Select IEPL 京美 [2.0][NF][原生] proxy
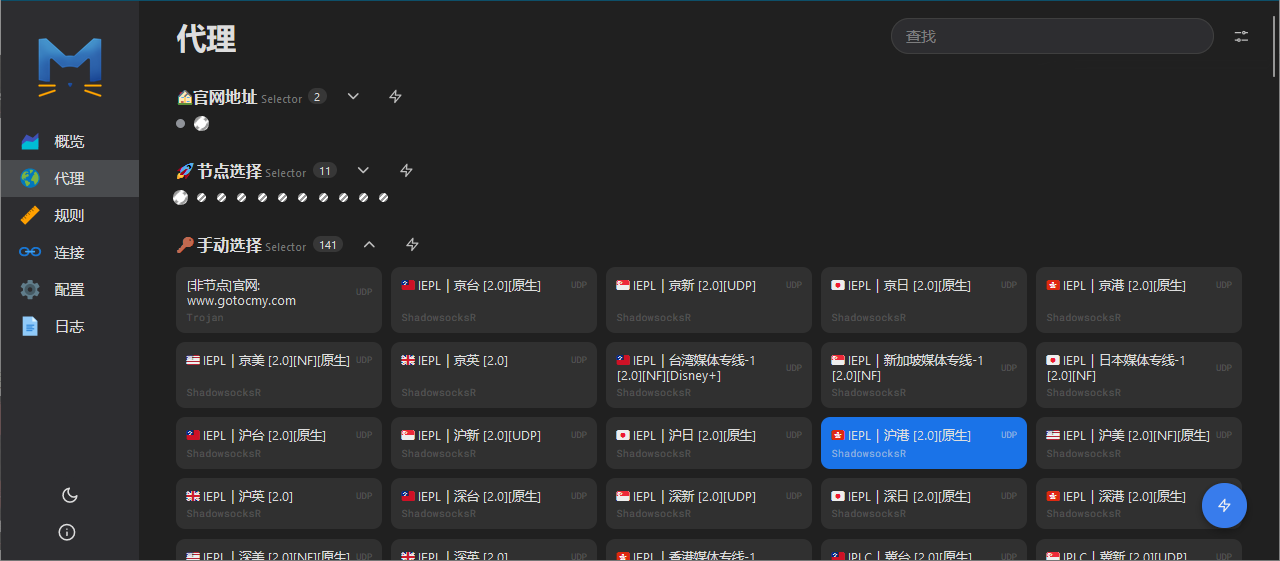Screen dimensions: 1280x561 (279, 375)
